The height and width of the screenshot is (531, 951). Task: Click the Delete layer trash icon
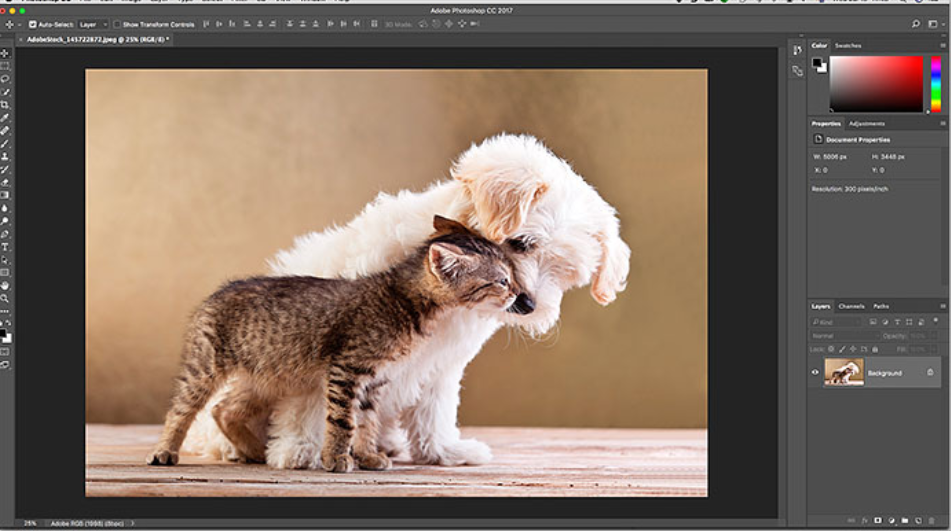932,521
